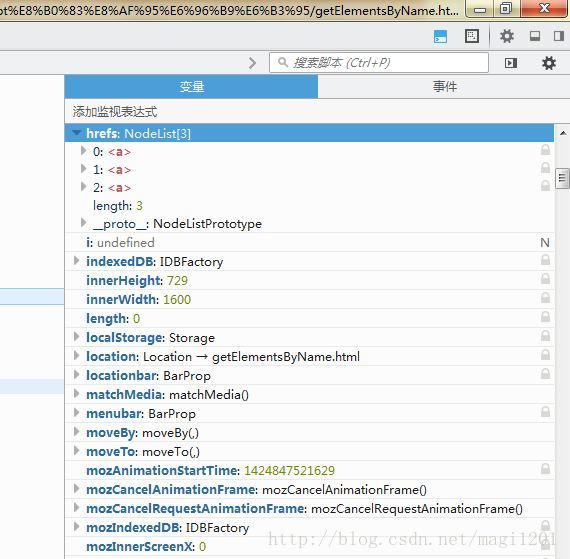
Task: Click the arrow before the script search box
Action: (x=252, y=63)
